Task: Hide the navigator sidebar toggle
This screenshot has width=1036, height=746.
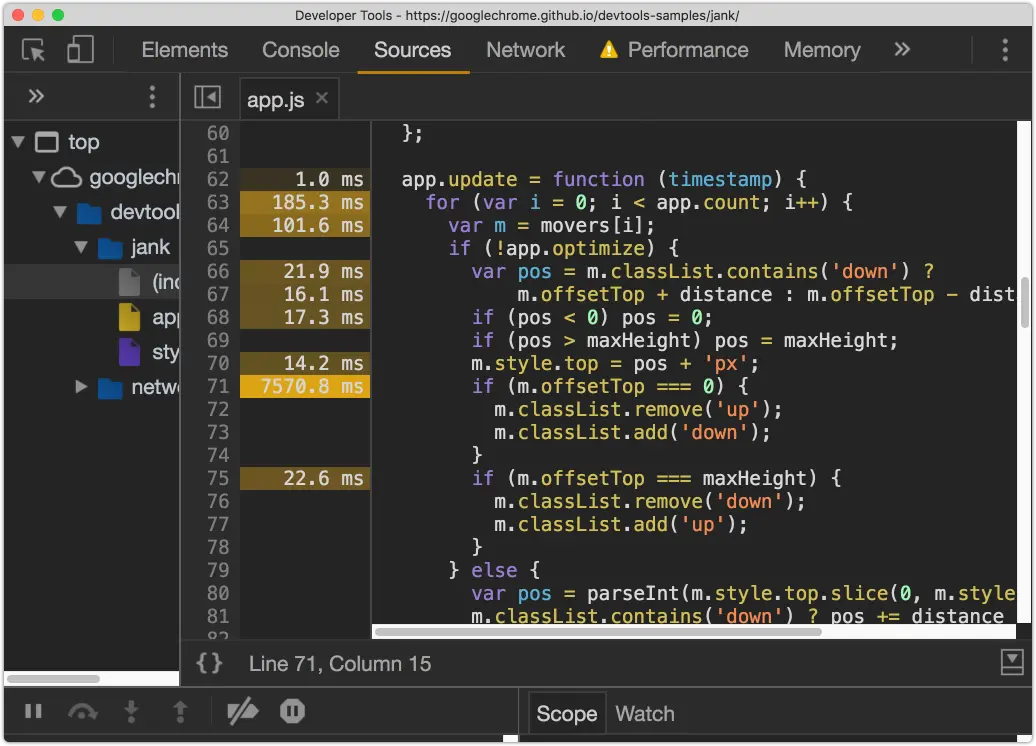Action: 207,97
